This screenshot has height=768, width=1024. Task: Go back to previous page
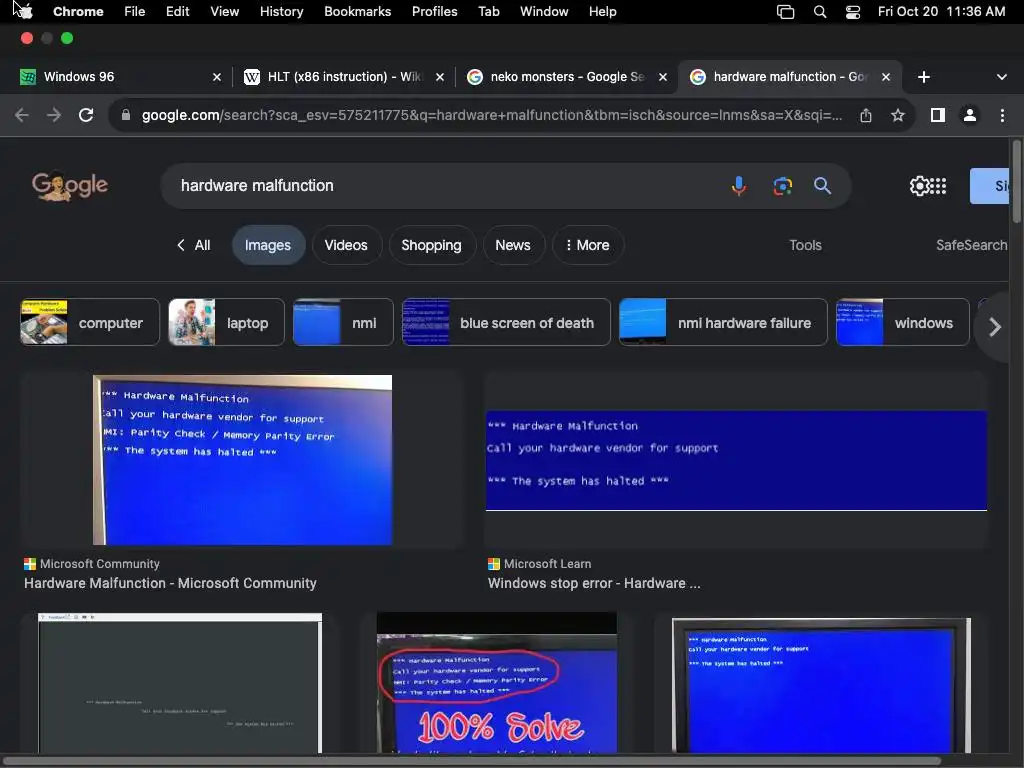(x=22, y=116)
